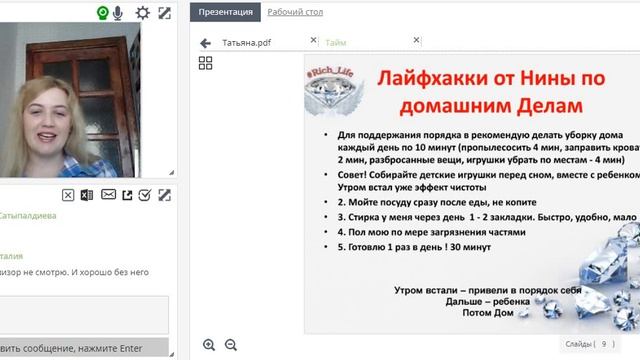The width and height of the screenshot is (640, 360).
Task: Click the Сатыпалдиева chat username
Action: point(27,216)
